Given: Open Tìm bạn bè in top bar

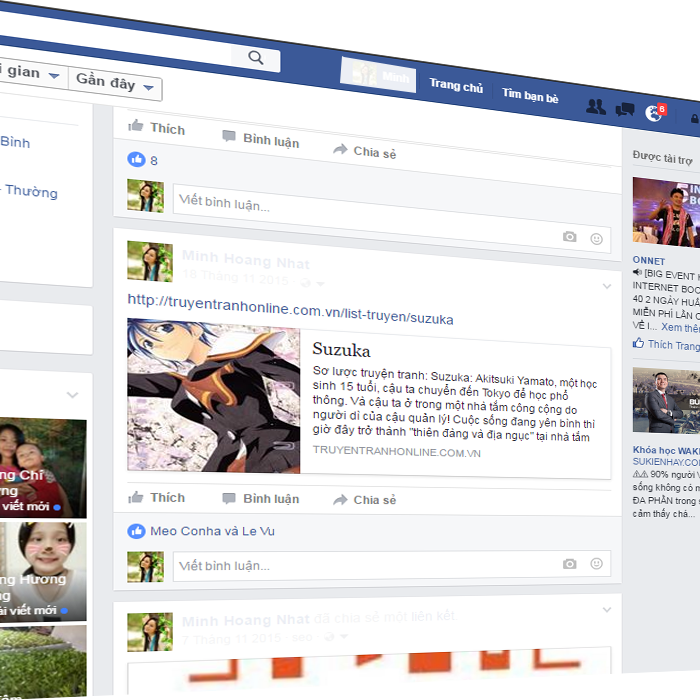Looking at the screenshot, I should (x=530, y=95).
